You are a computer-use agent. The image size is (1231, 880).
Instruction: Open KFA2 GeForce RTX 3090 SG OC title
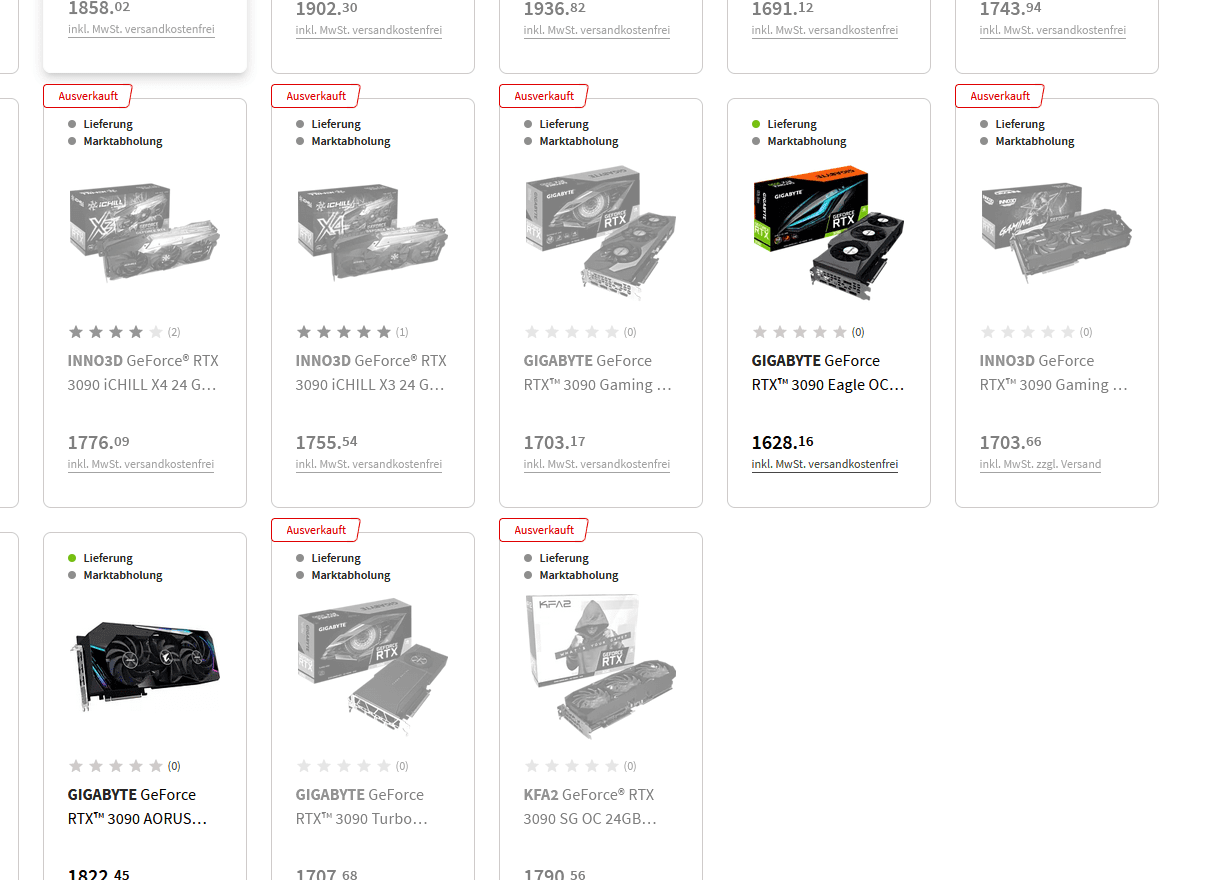(x=591, y=806)
